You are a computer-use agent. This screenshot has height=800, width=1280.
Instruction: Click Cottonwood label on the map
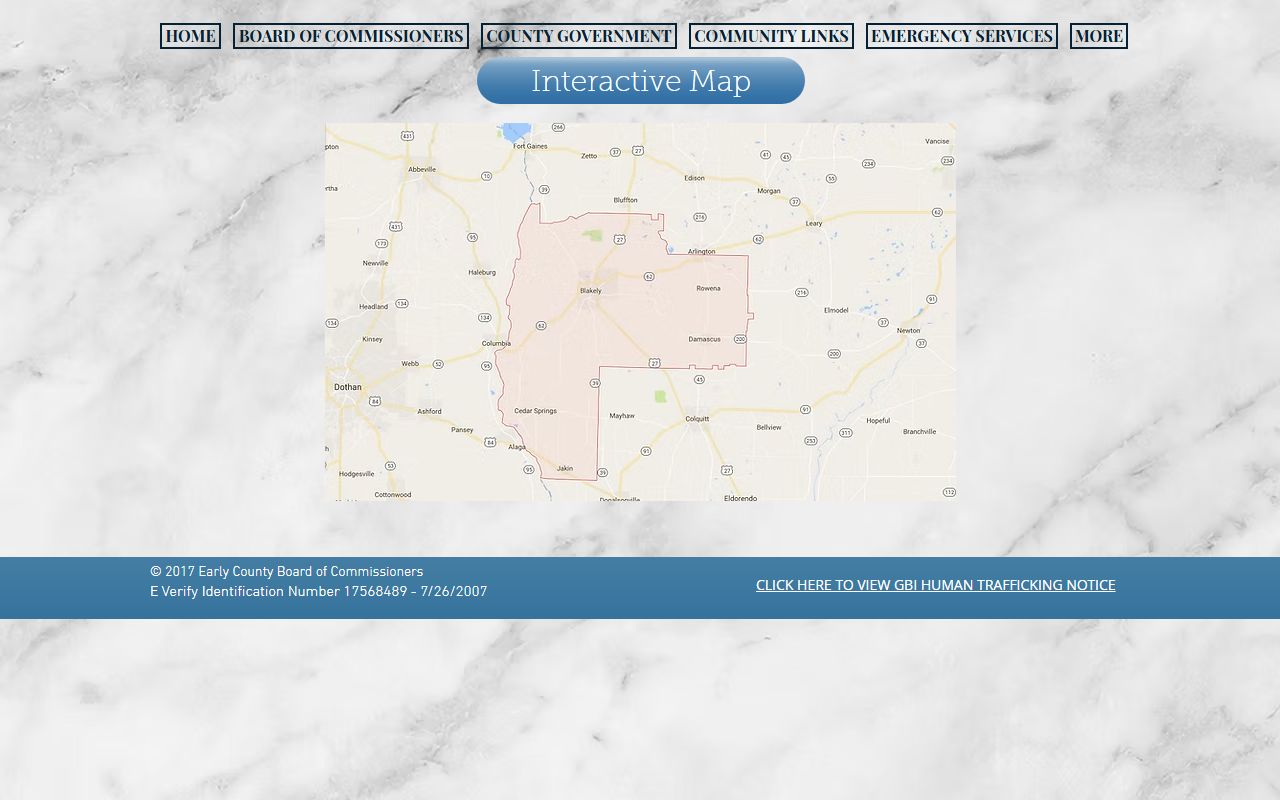tap(392, 495)
